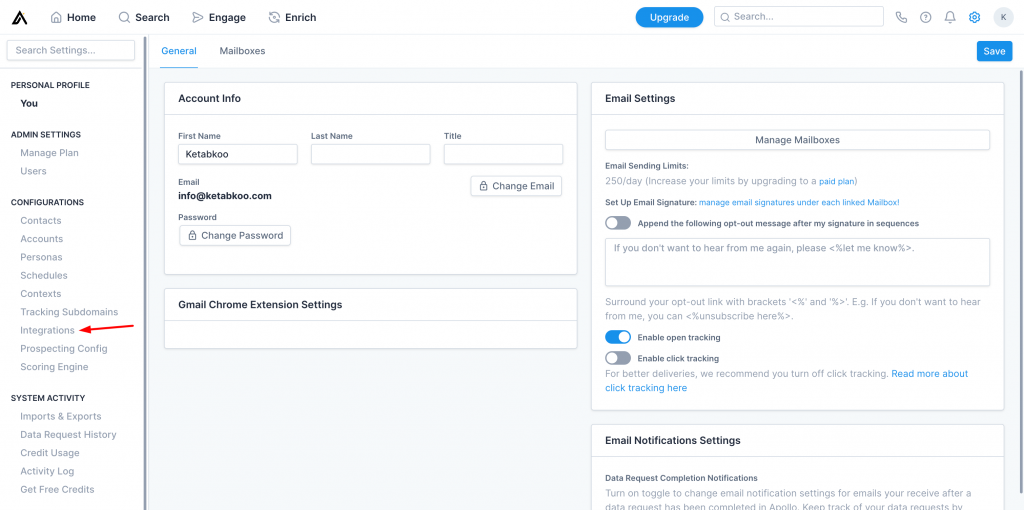Toggle append opt-out message switch
The height and width of the screenshot is (510, 1024).
coord(618,223)
